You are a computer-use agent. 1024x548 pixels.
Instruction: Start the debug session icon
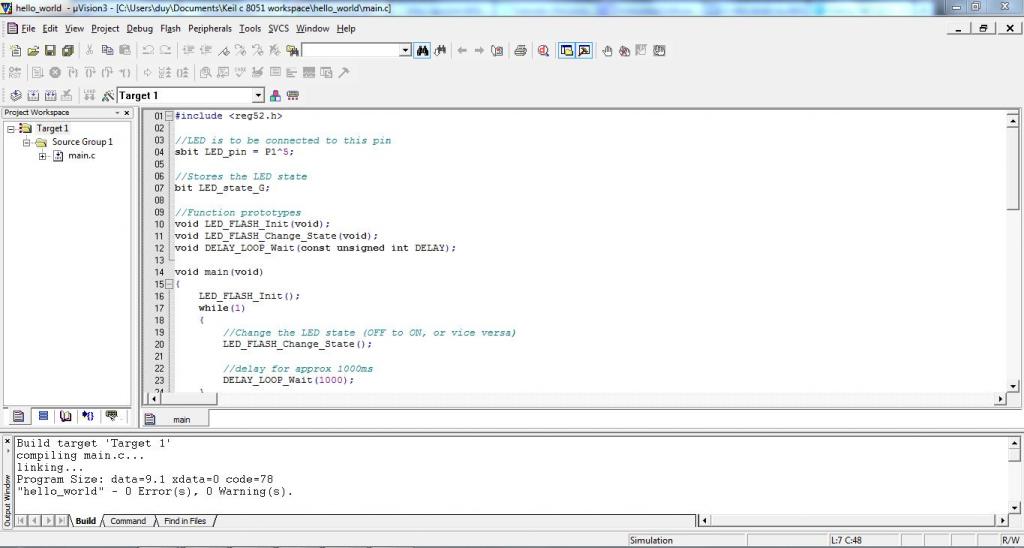click(543, 50)
